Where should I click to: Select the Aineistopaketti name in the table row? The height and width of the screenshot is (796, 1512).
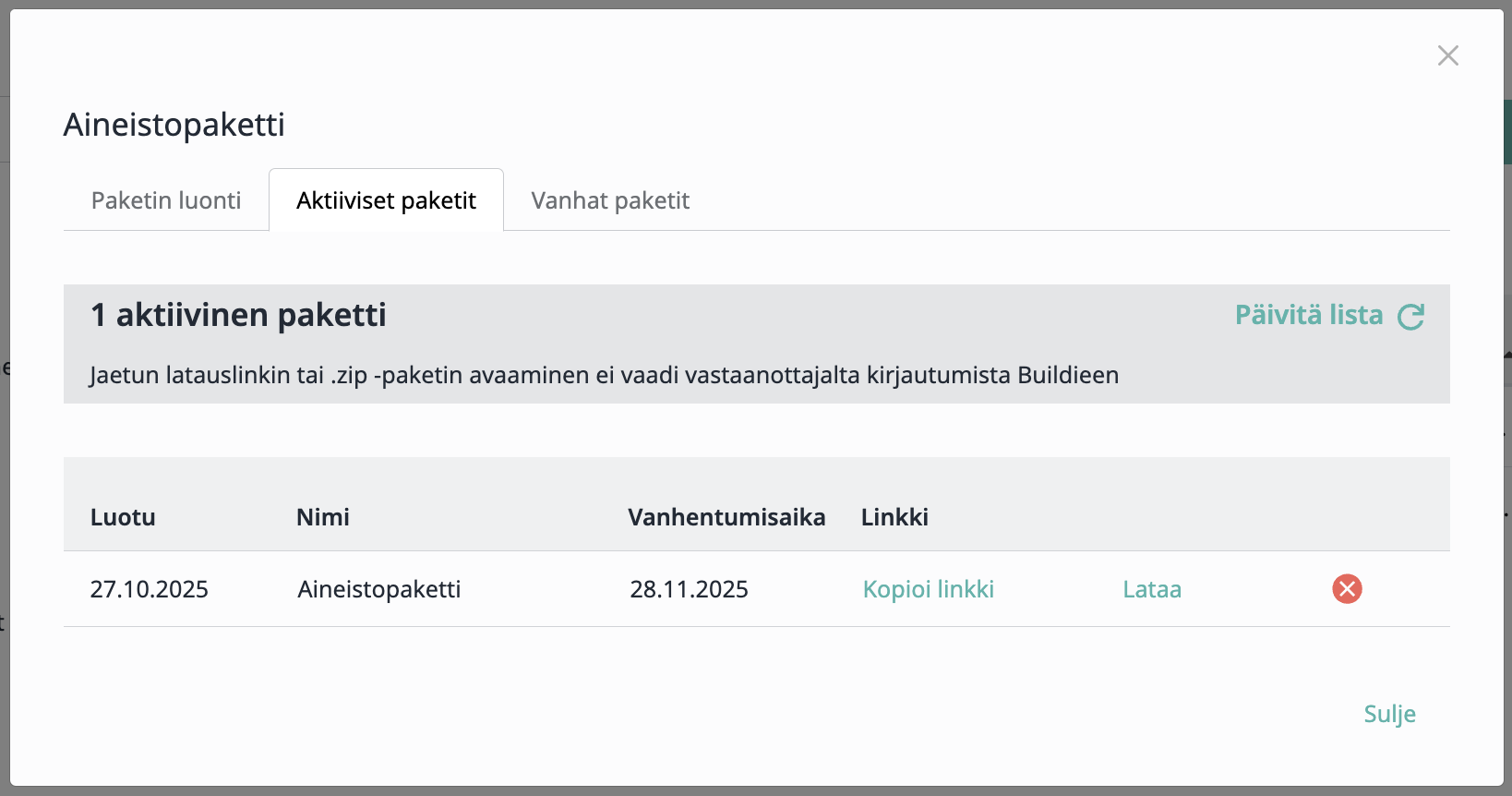[x=378, y=589]
